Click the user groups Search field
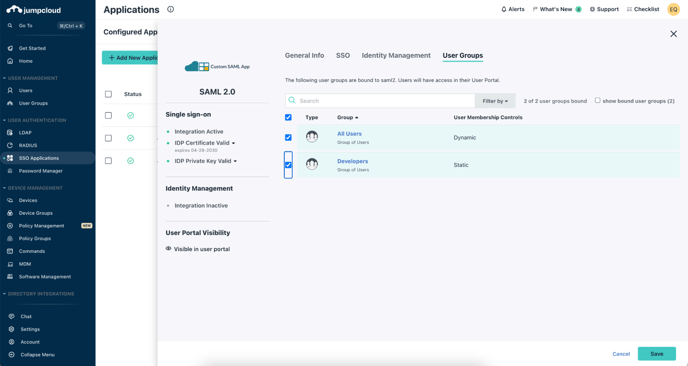Viewport: 688px width, 366px height. point(380,101)
